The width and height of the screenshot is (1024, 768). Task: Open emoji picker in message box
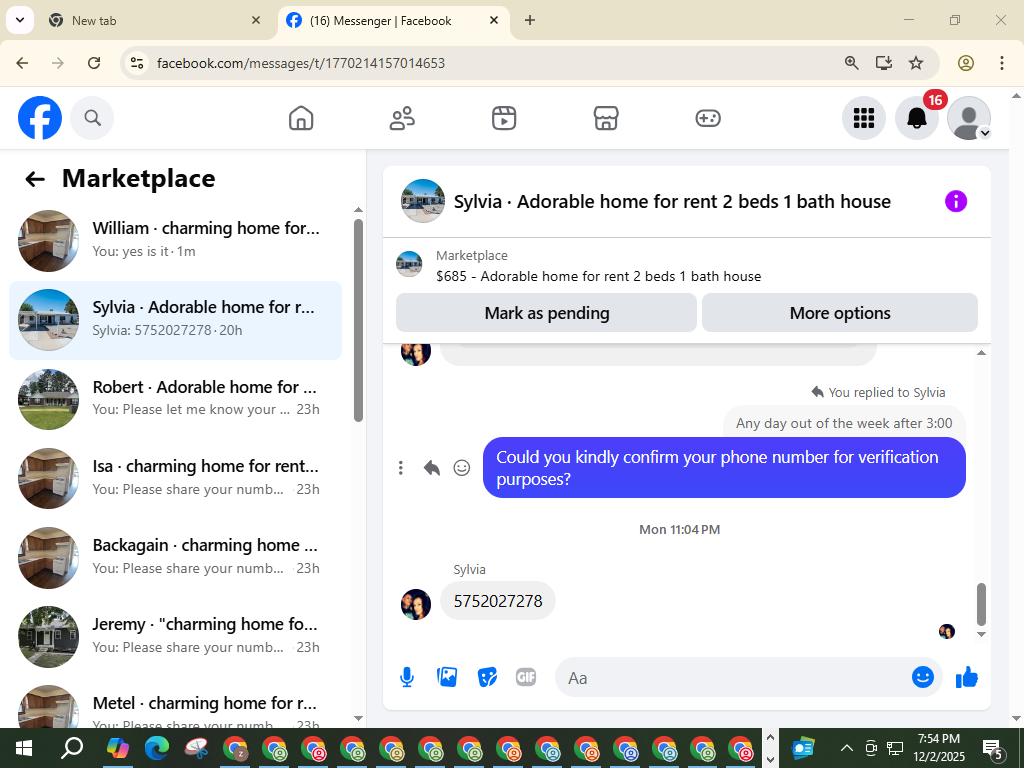tap(923, 677)
